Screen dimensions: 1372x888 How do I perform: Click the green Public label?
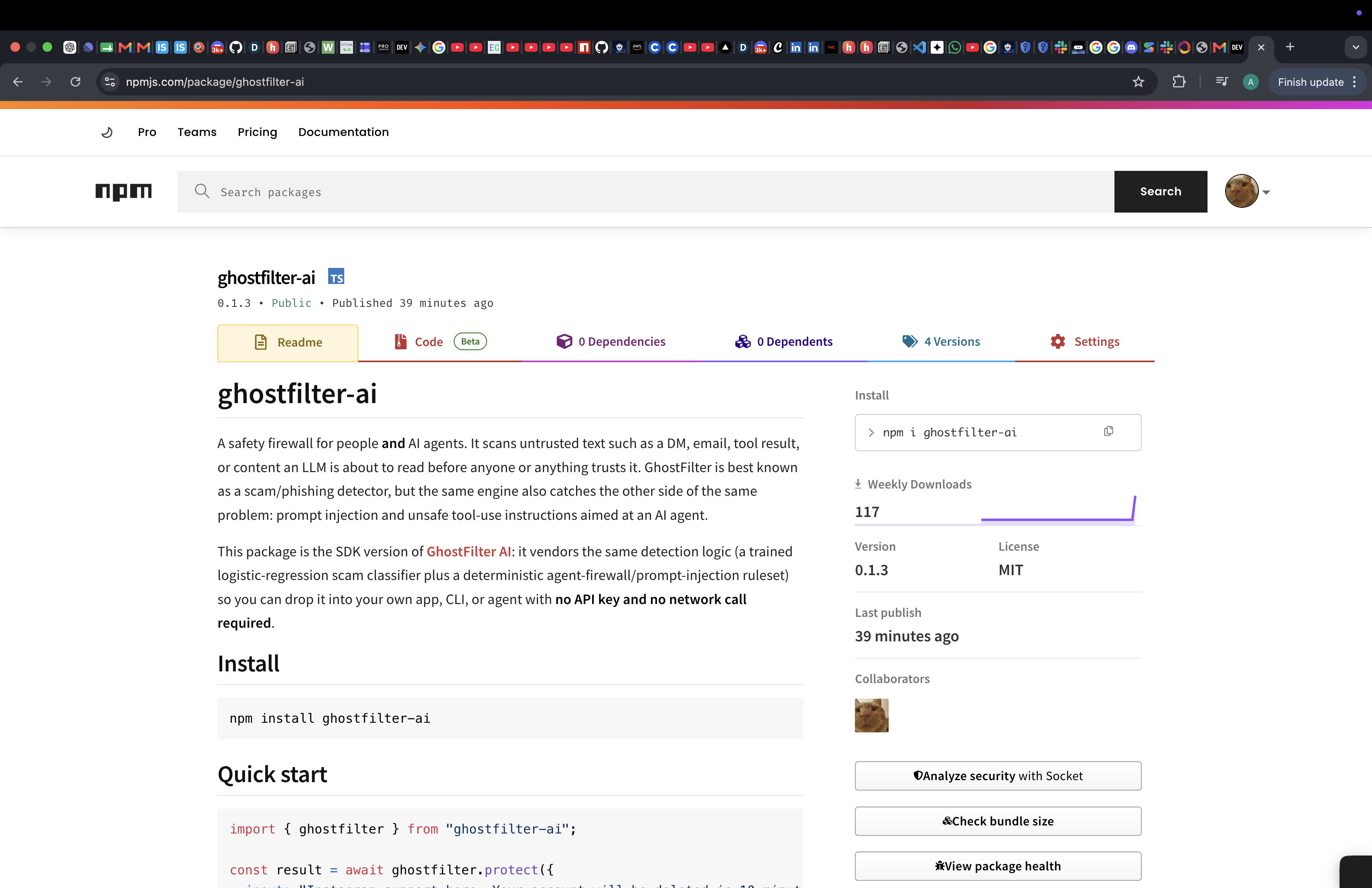pos(292,303)
